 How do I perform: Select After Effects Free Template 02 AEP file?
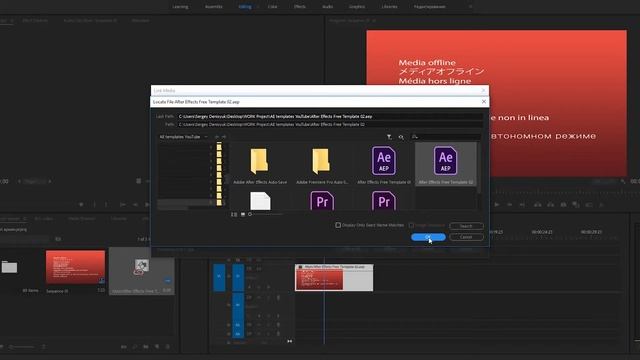(446, 164)
